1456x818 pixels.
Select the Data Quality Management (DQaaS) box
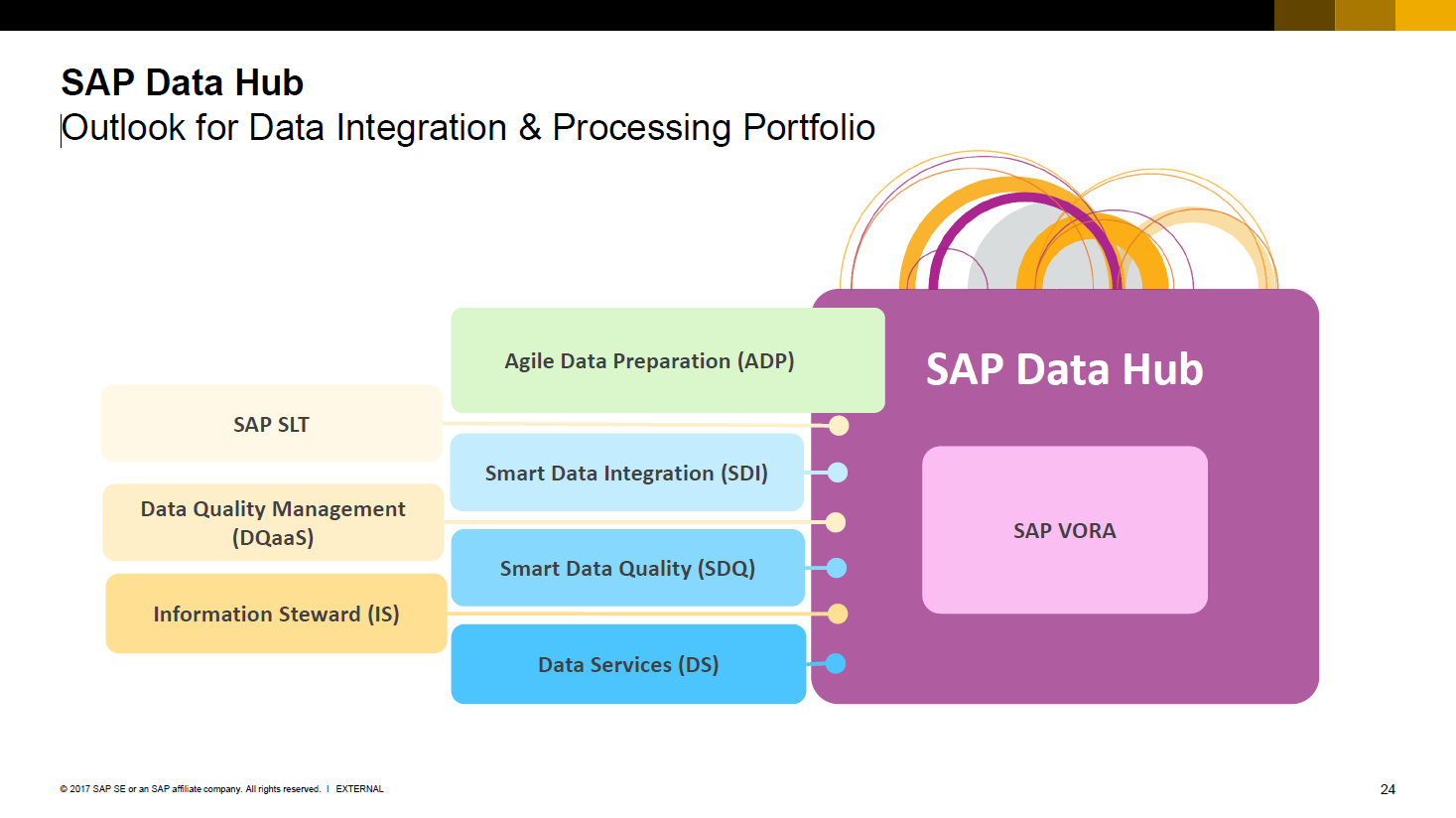point(273,523)
